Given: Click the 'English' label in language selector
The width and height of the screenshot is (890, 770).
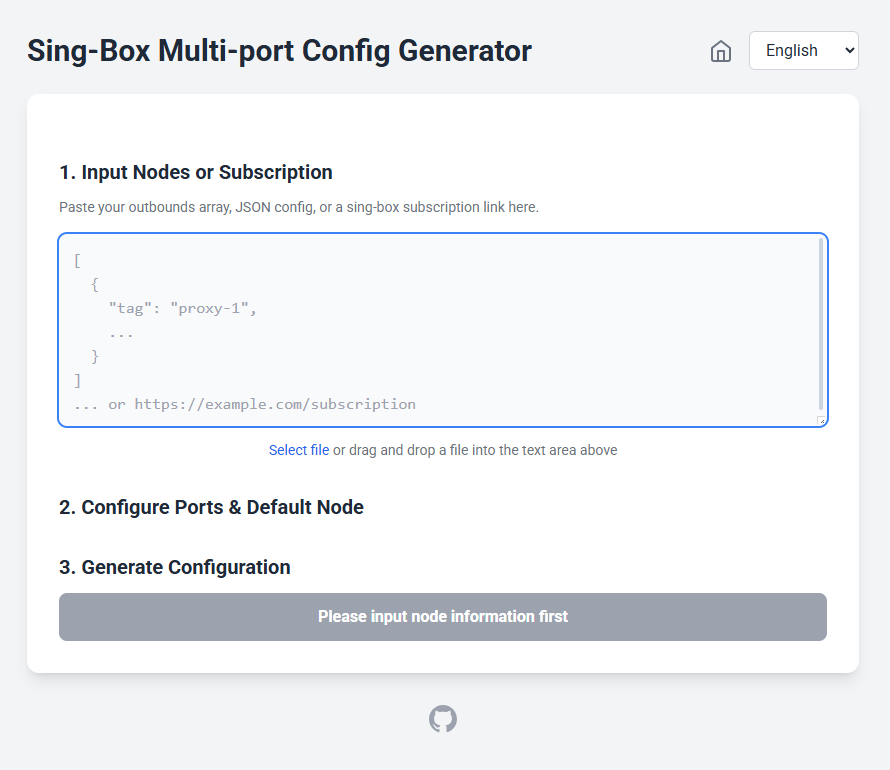Looking at the screenshot, I should pos(792,50).
